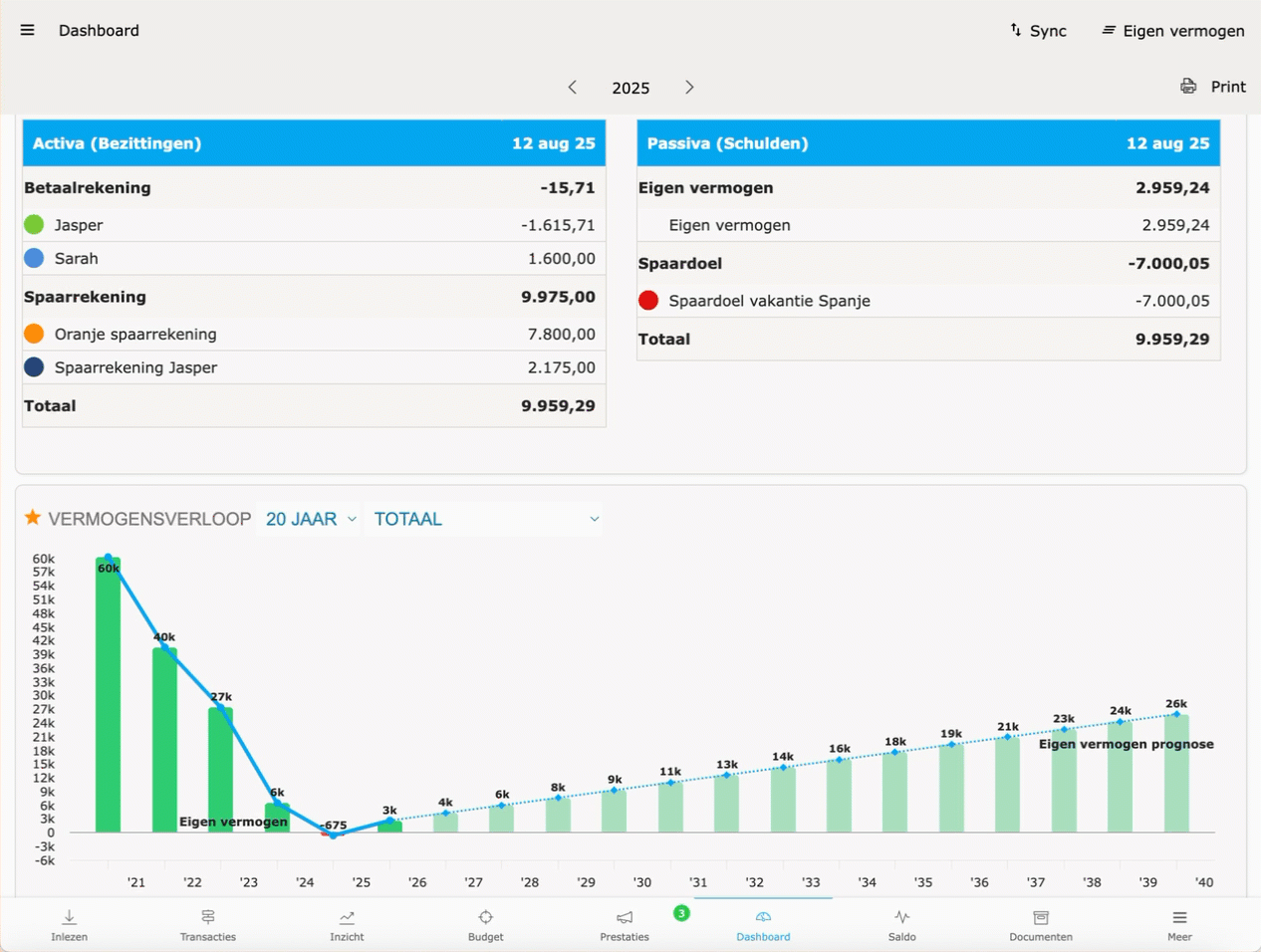
Task: Click the orange Oranje spaarrekening color dot
Action: [34, 334]
